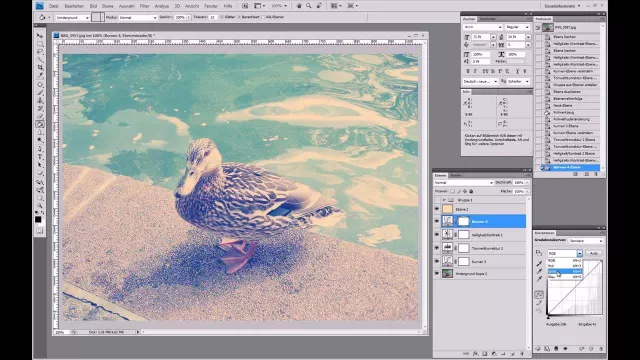Screen dimensions: 640x360
Task: Choose the RGB entry in channel list
Action: coord(565,260)
